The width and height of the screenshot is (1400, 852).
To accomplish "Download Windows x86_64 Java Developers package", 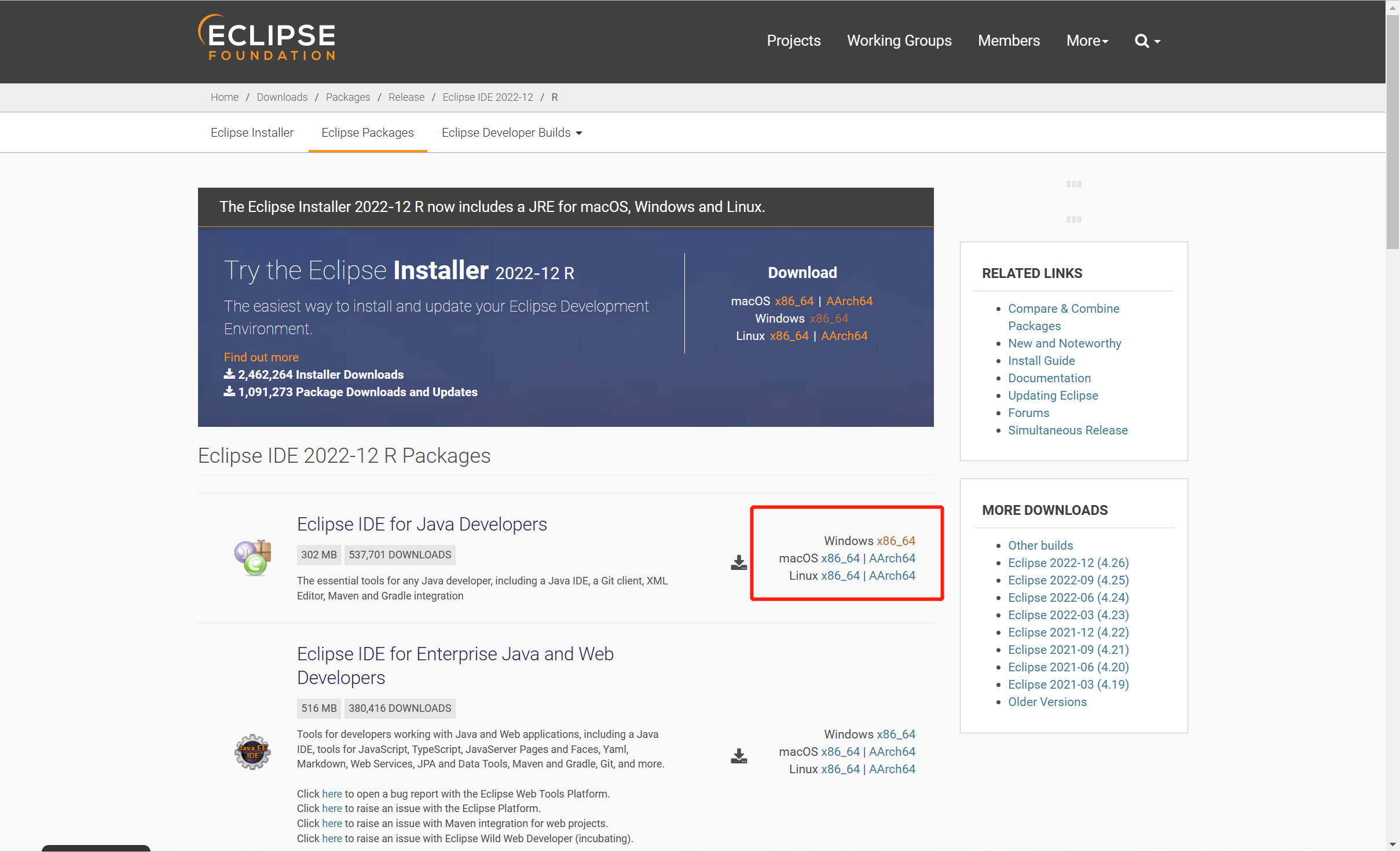I will click(x=895, y=540).
